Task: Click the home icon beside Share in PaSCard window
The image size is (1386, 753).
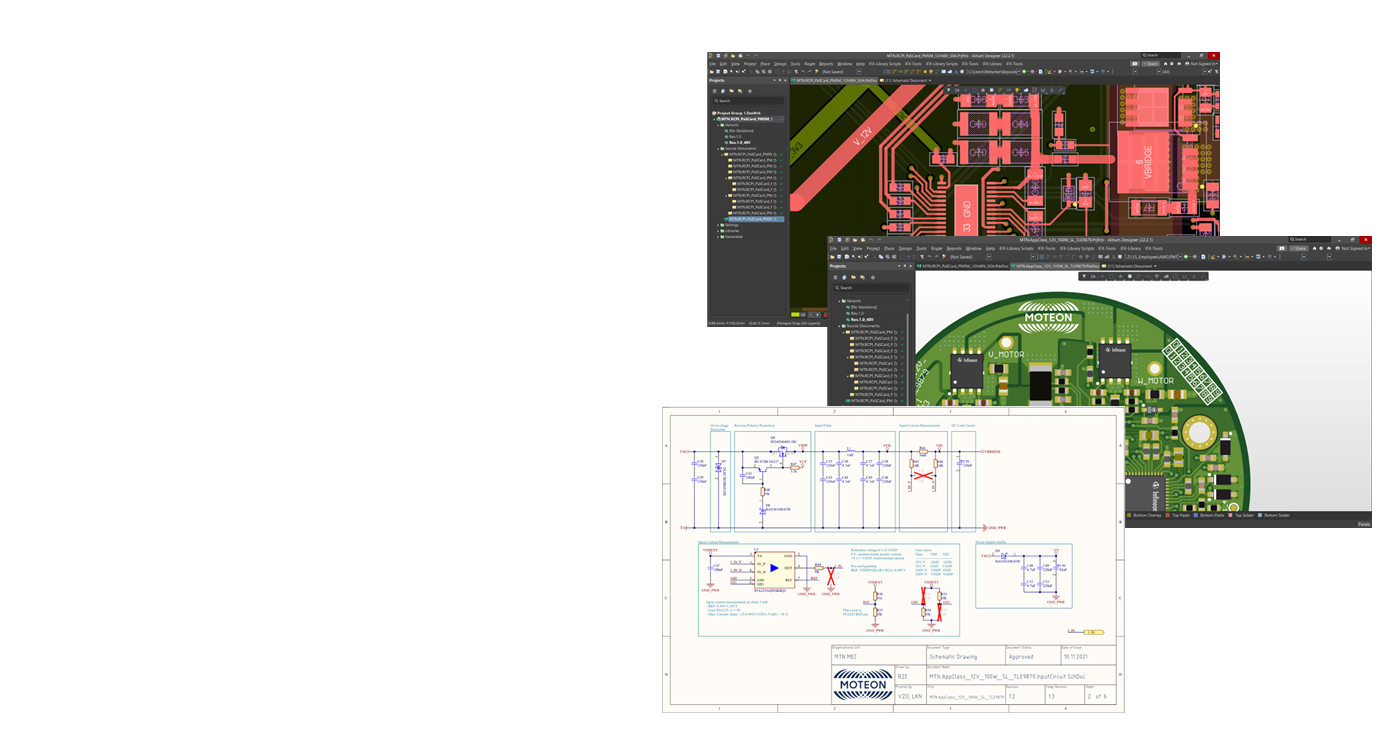Action: click(x=1166, y=63)
